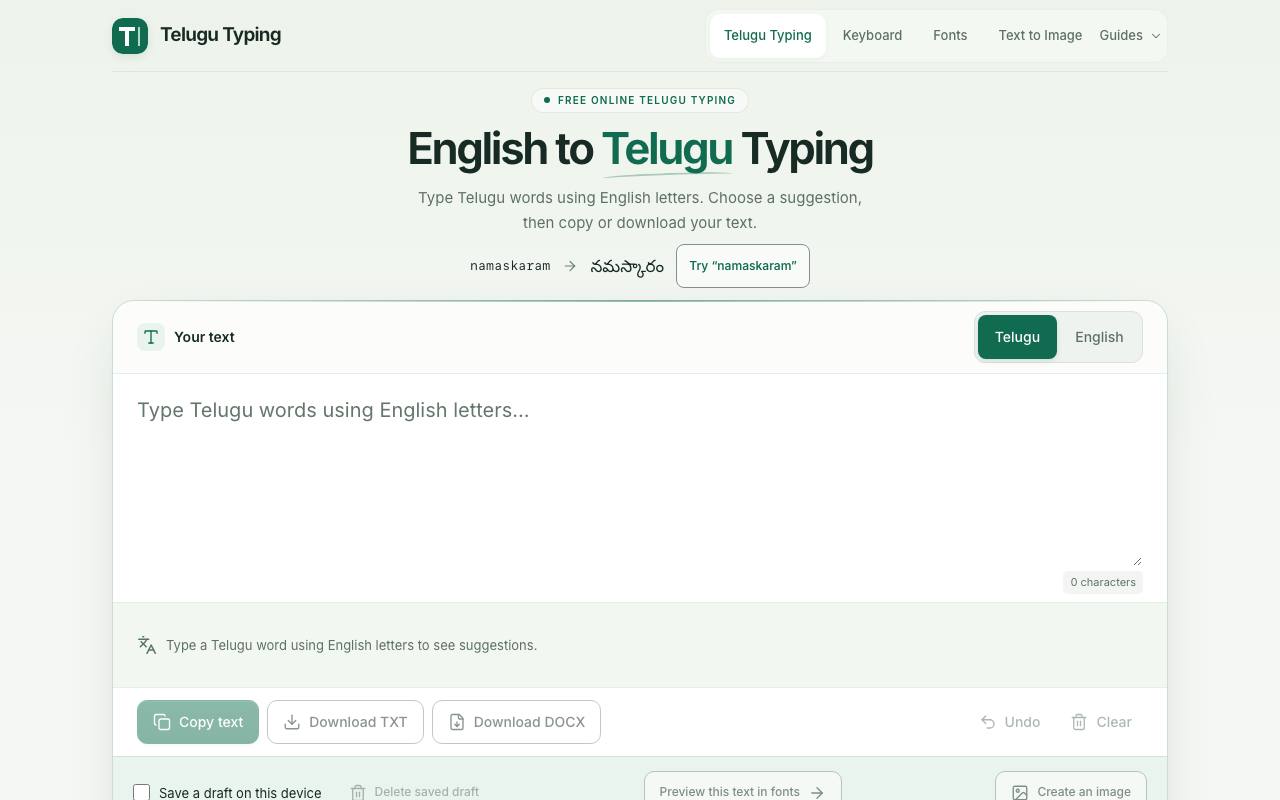Click the Your text T icon
Image resolution: width=1280 pixels, height=800 pixels.
click(x=151, y=337)
